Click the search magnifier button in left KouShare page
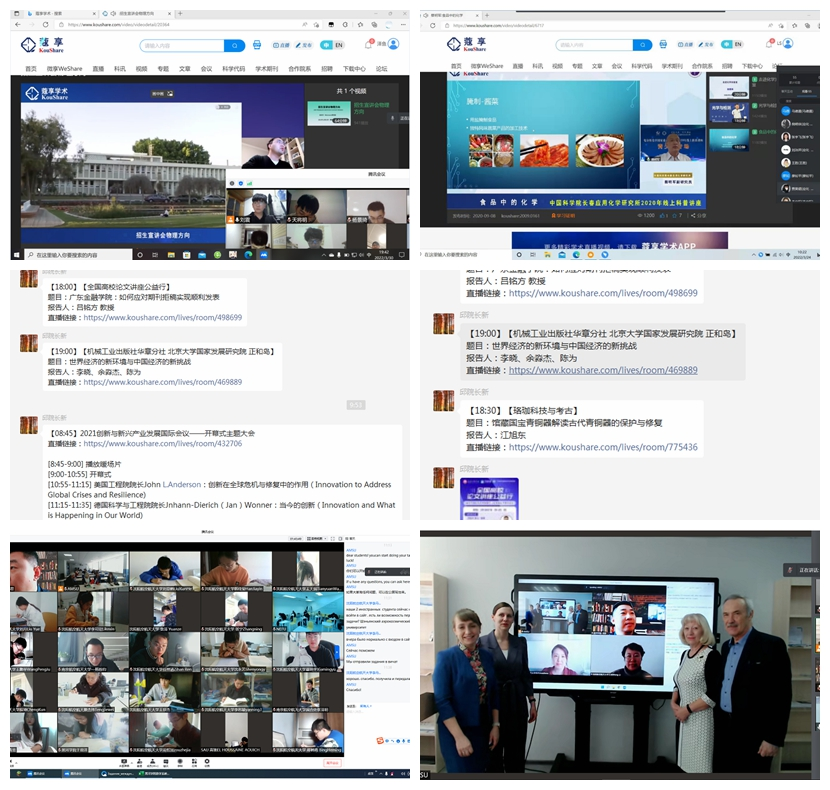The height and width of the screenshot is (790, 830). (x=235, y=45)
